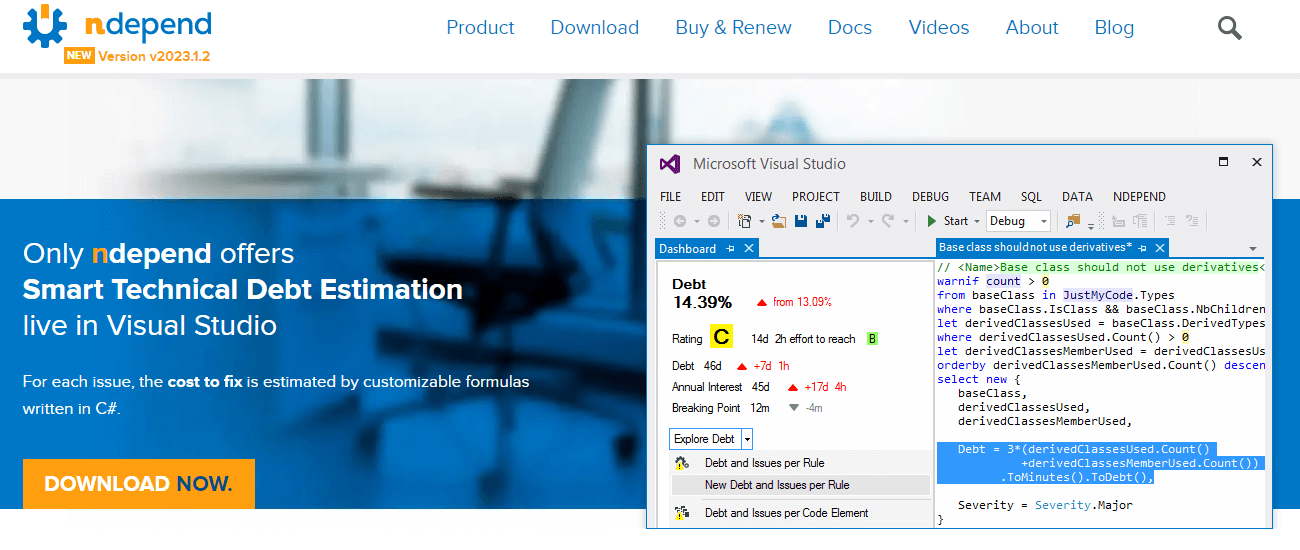The image size is (1300, 550).
Task: Click the Navigate Backward toolbar arrow
Action: [x=679, y=221]
